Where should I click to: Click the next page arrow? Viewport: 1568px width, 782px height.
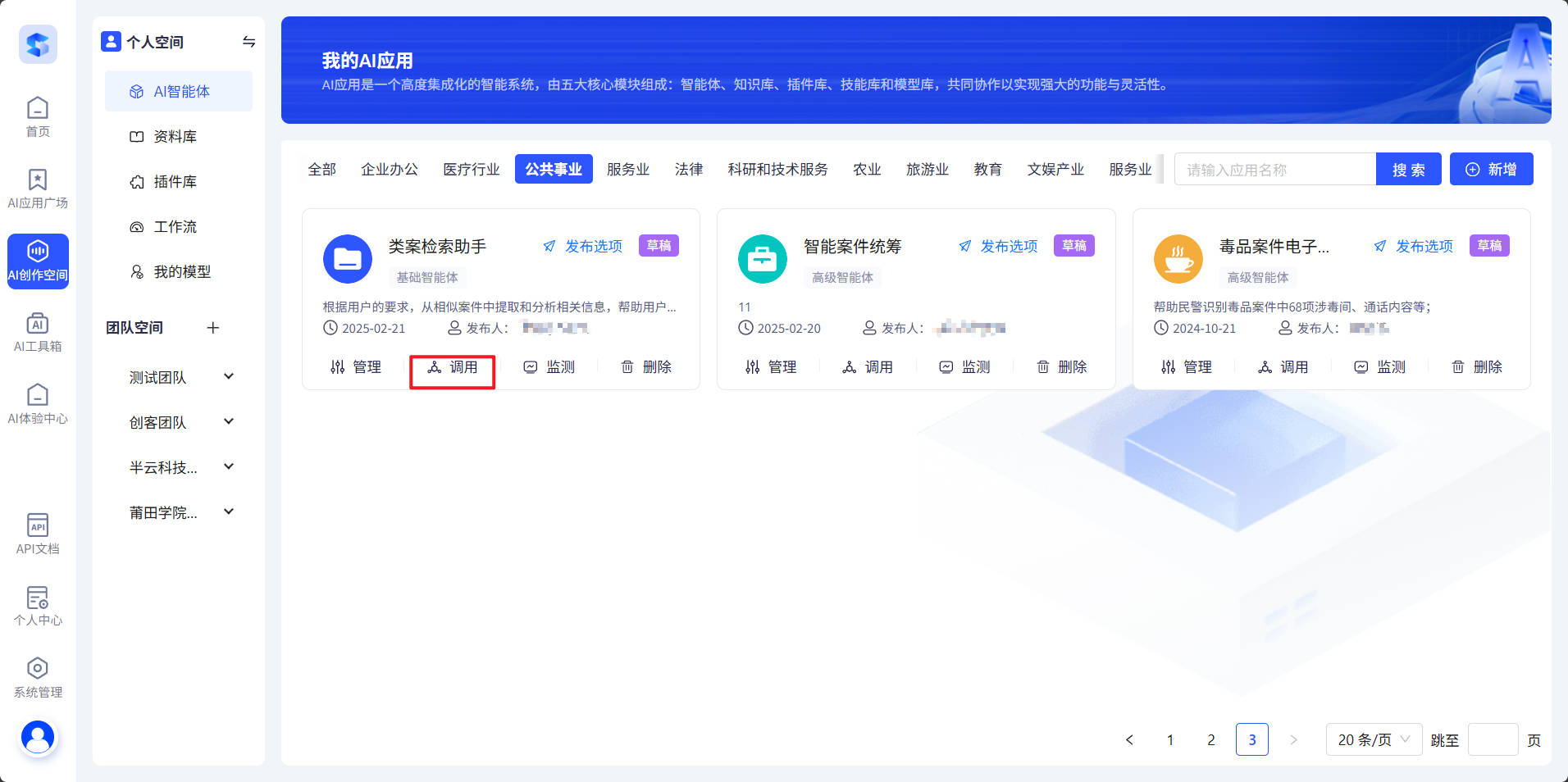click(x=1293, y=739)
